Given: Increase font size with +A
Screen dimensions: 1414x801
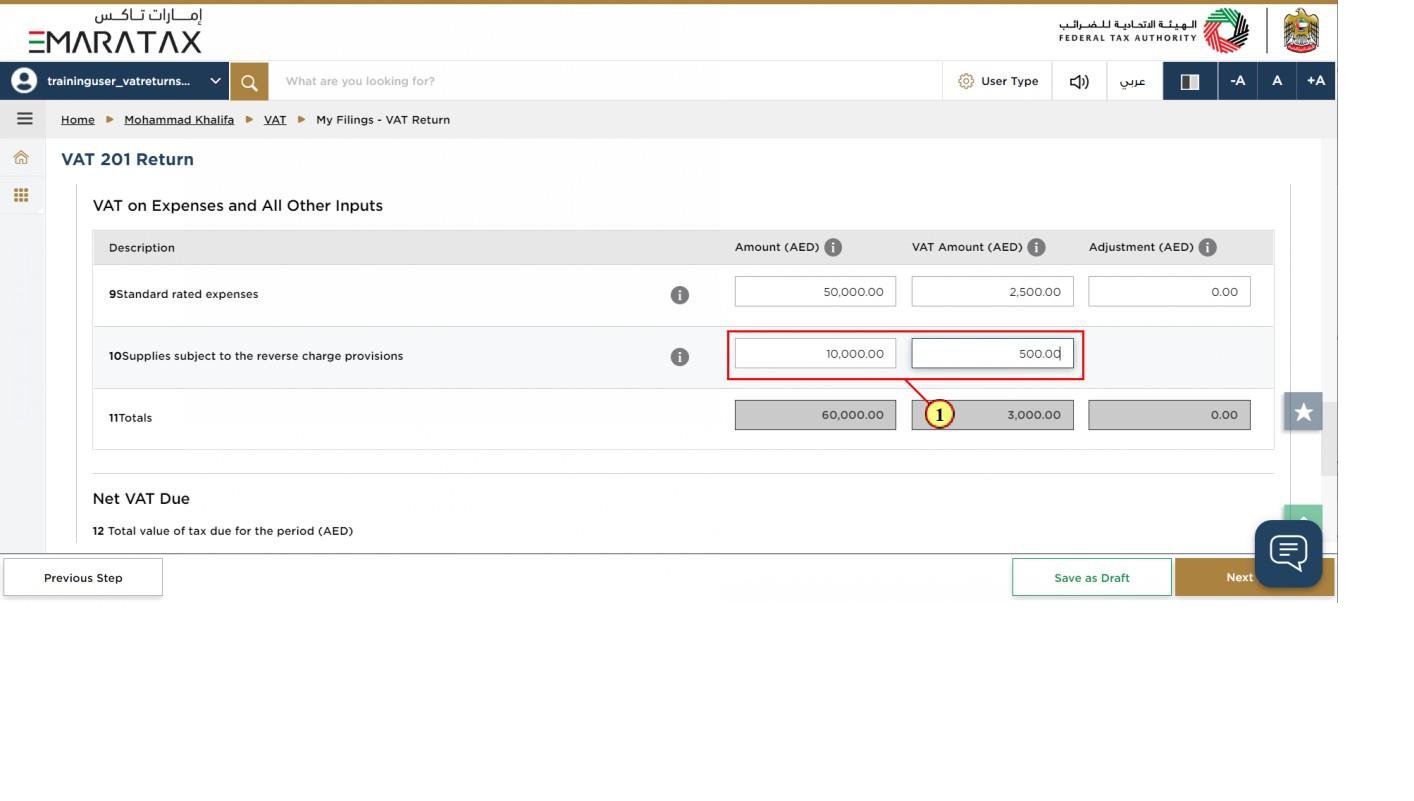Looking at the screenshot, I should tap(1316, 81).
